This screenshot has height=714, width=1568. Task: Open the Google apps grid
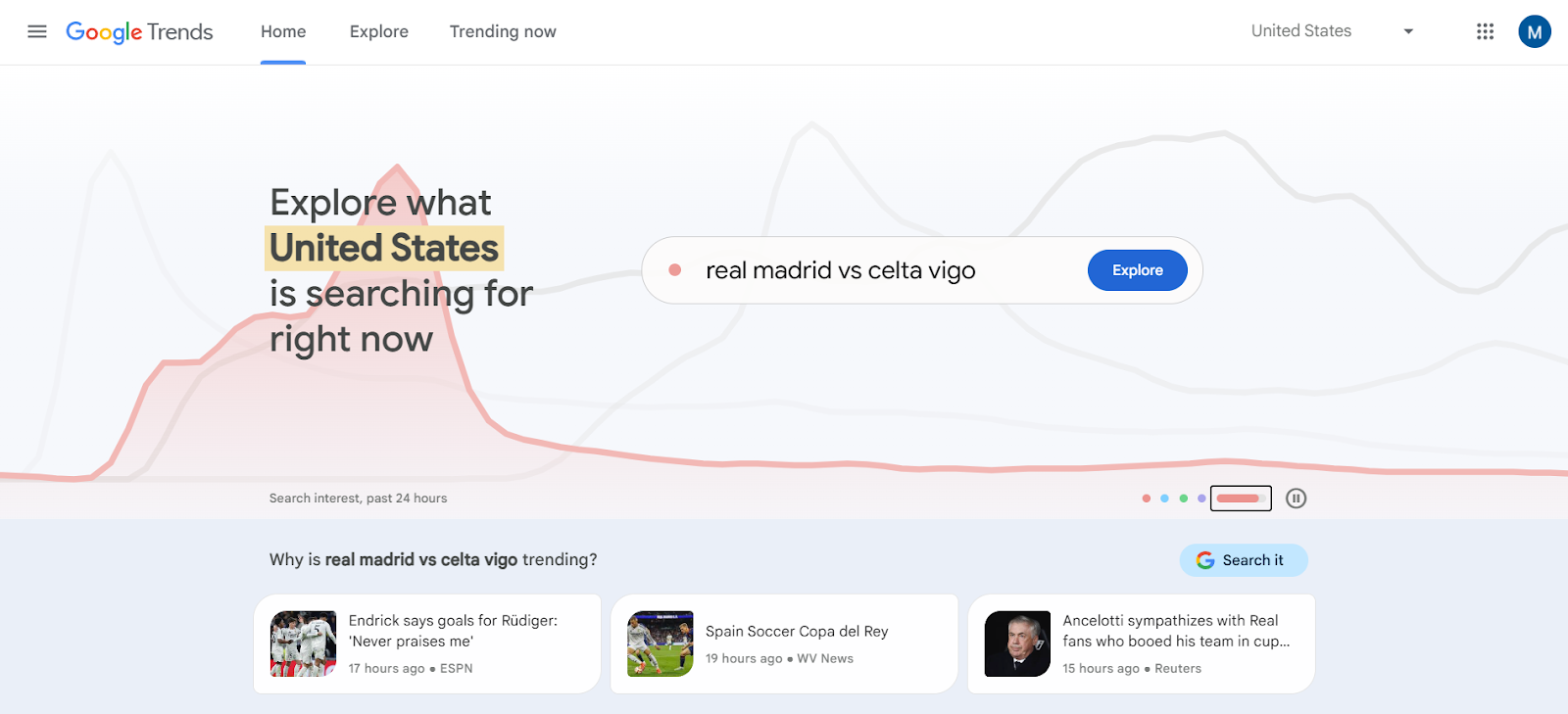1485,31
